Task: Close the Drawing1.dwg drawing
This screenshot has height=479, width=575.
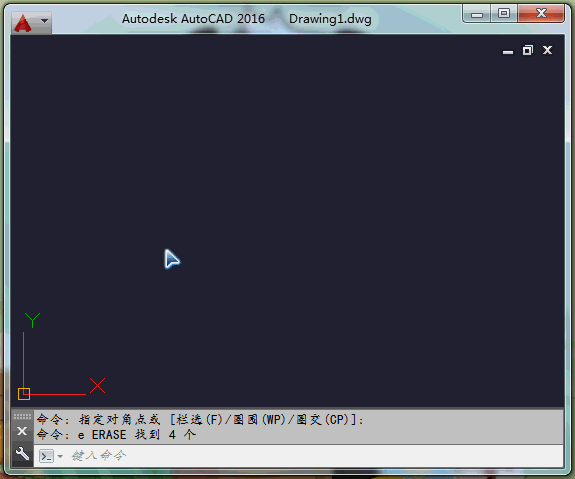Action: (x=547, y=50)
